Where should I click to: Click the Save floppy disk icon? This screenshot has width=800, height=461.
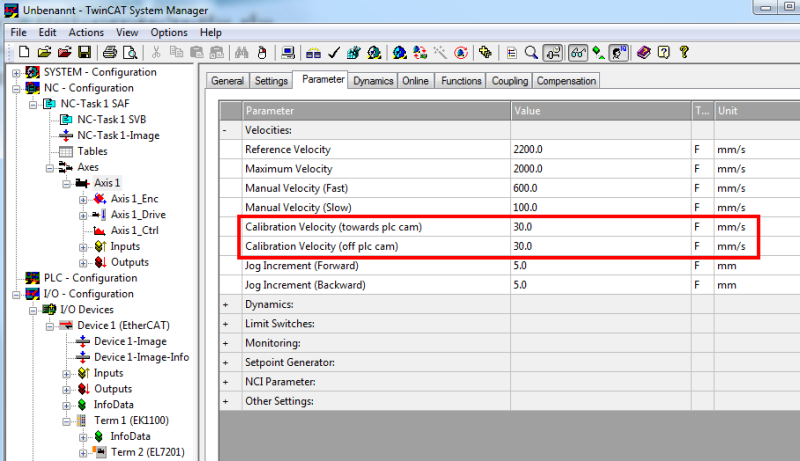tap(84, 52)
